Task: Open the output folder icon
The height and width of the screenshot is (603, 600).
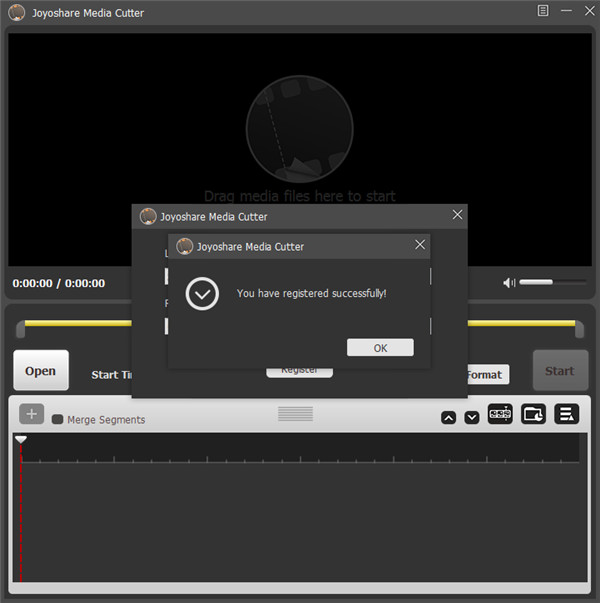Action: point(533,415)
